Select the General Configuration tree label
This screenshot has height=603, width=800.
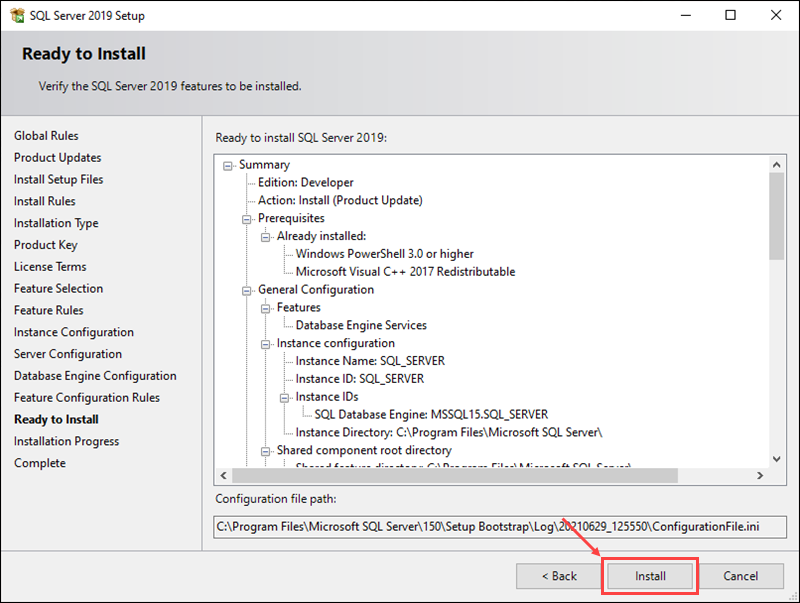tap(316, 290)
